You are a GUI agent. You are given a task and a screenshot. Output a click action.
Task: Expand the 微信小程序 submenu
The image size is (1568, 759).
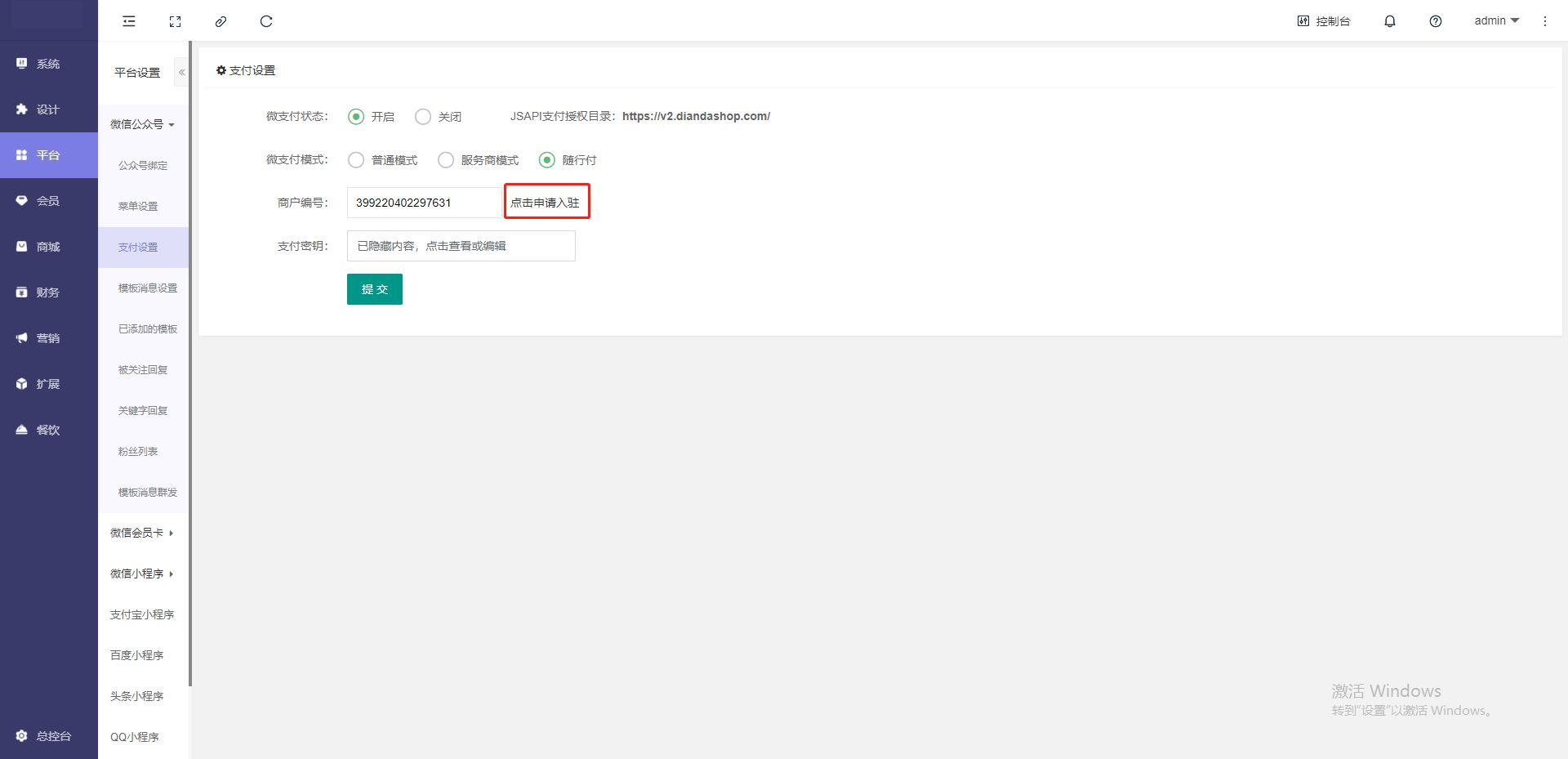click(142, 574)
